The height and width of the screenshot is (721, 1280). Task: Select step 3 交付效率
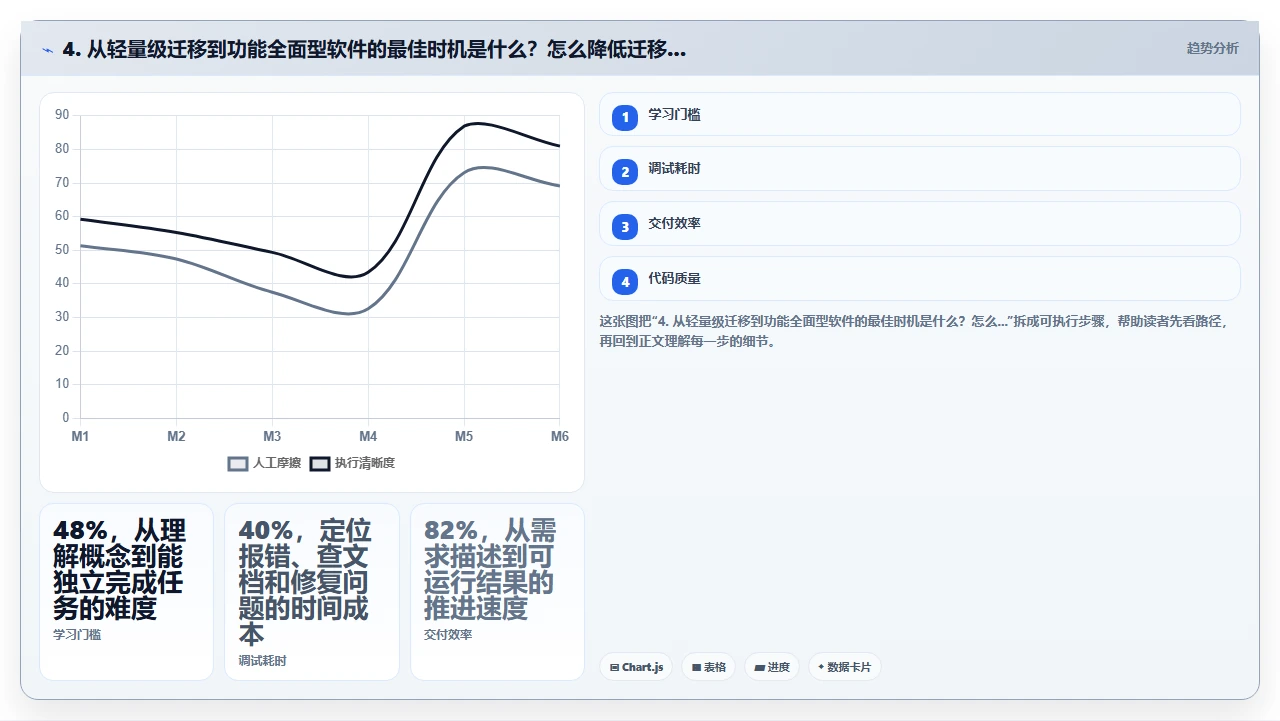pos(919,223)
